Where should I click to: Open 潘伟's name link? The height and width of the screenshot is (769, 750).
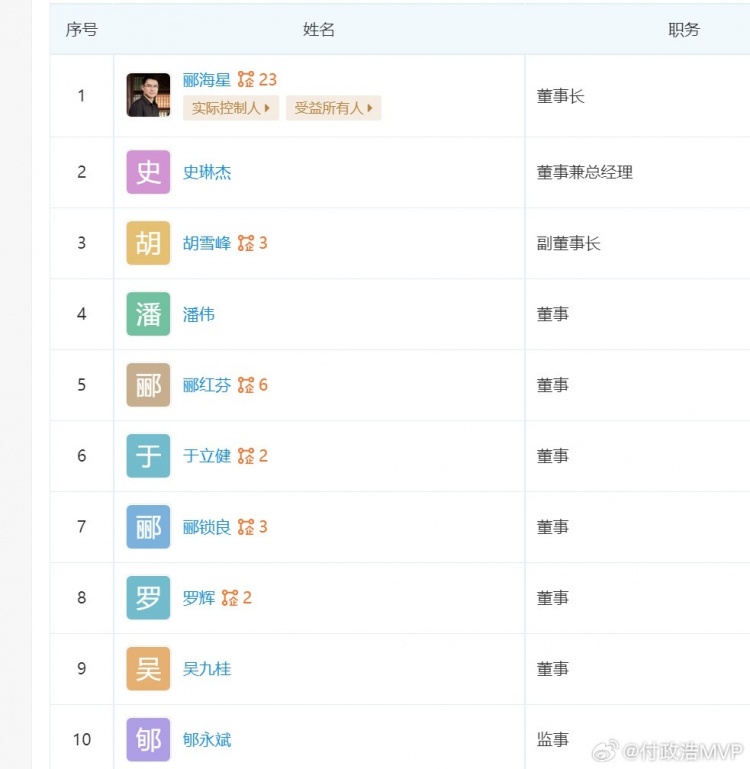pyautogui.click(x=199, y=314)
